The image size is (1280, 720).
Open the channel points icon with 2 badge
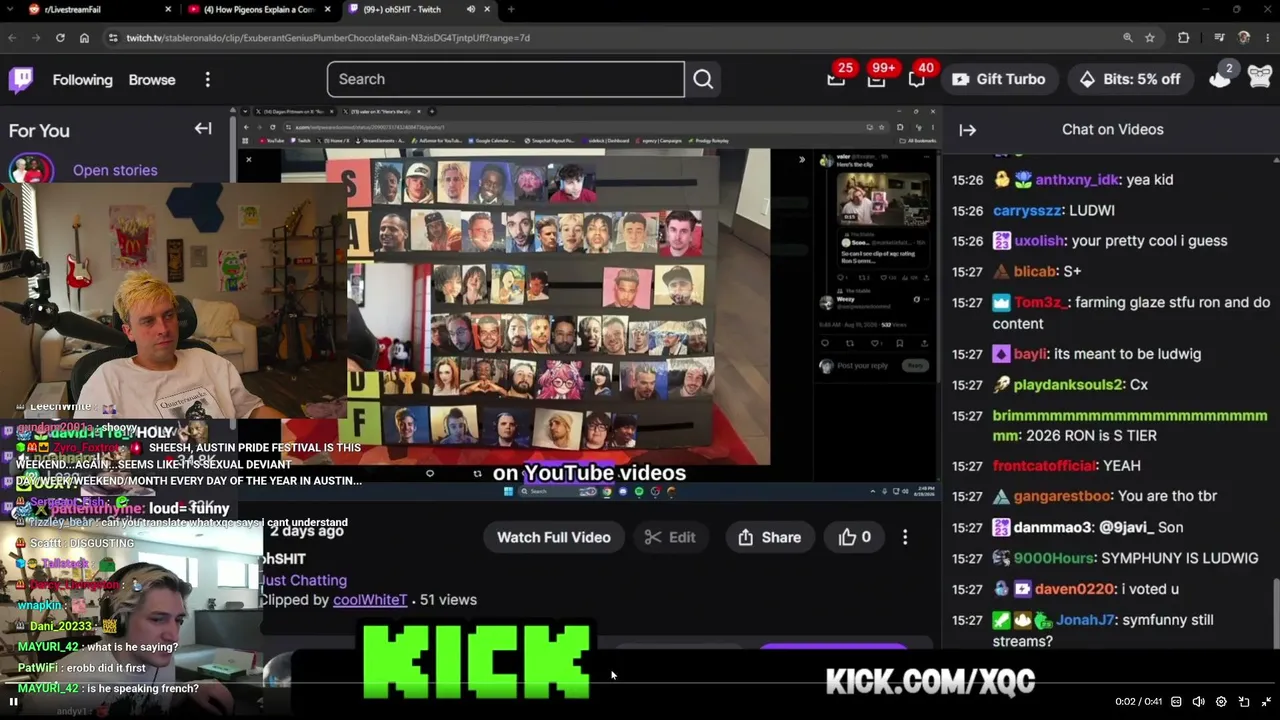tap(1220, 78)
